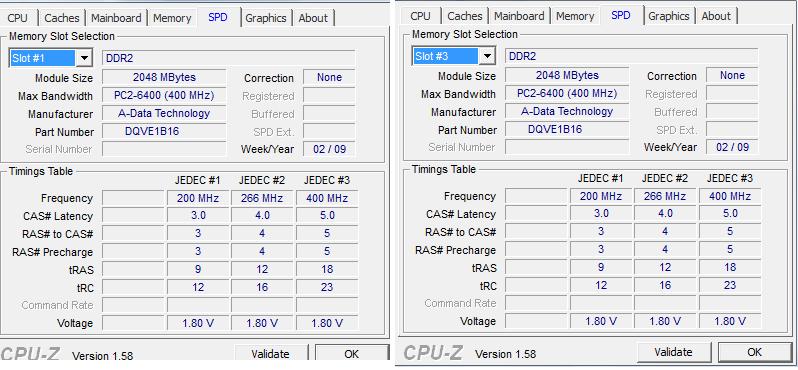Open About tab in left window
Screen dimensions: 798x370
(313, 18)
